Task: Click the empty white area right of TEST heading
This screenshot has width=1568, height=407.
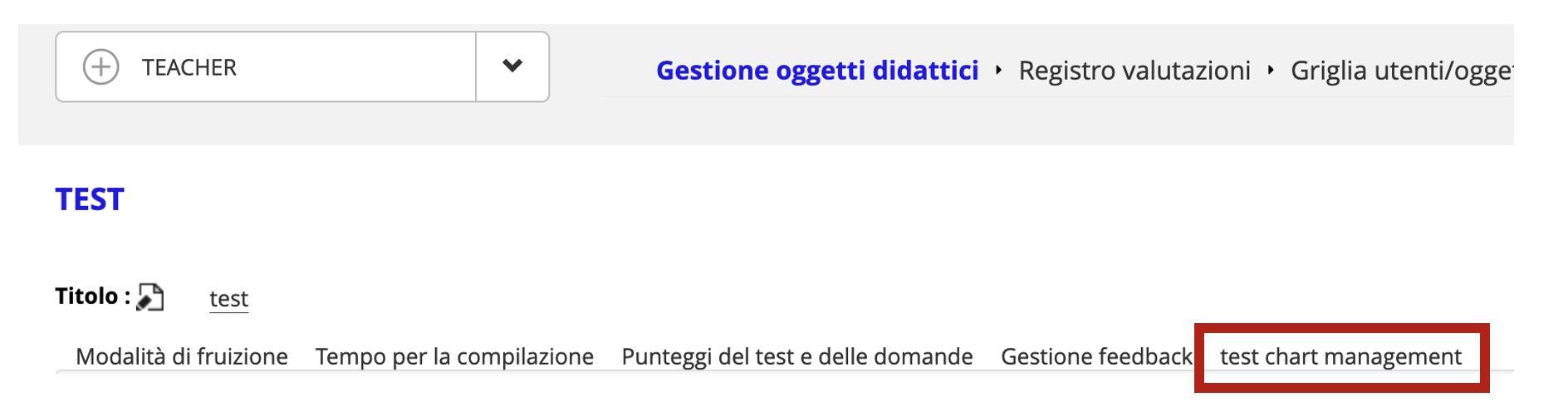Action: tap(747, 199)
